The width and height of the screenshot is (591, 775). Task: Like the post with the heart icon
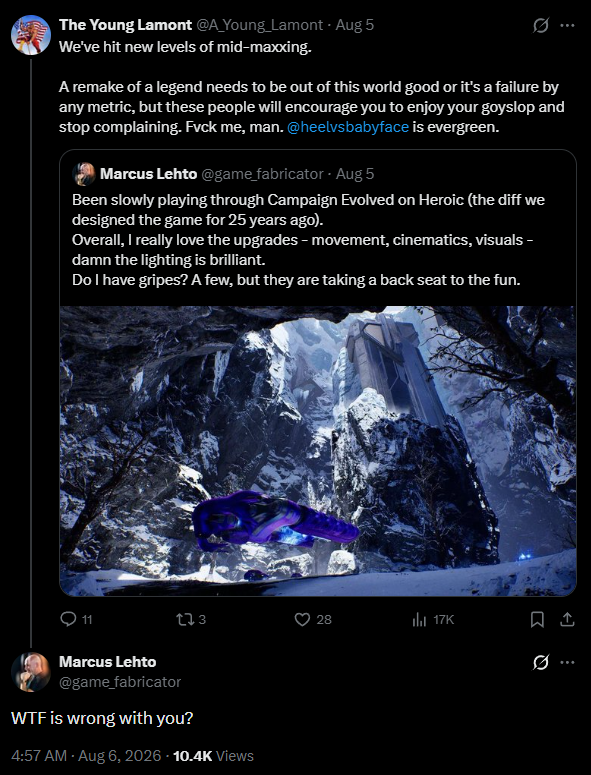click(x=302, y=619)
